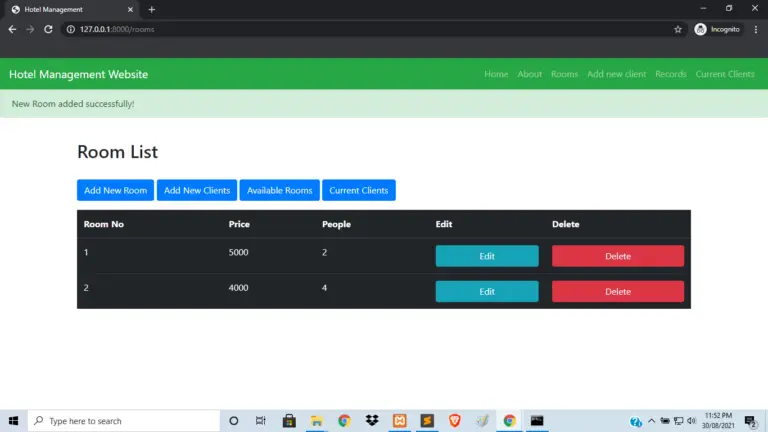
Task: Open volume control in system tray
Action: (692, 421)
